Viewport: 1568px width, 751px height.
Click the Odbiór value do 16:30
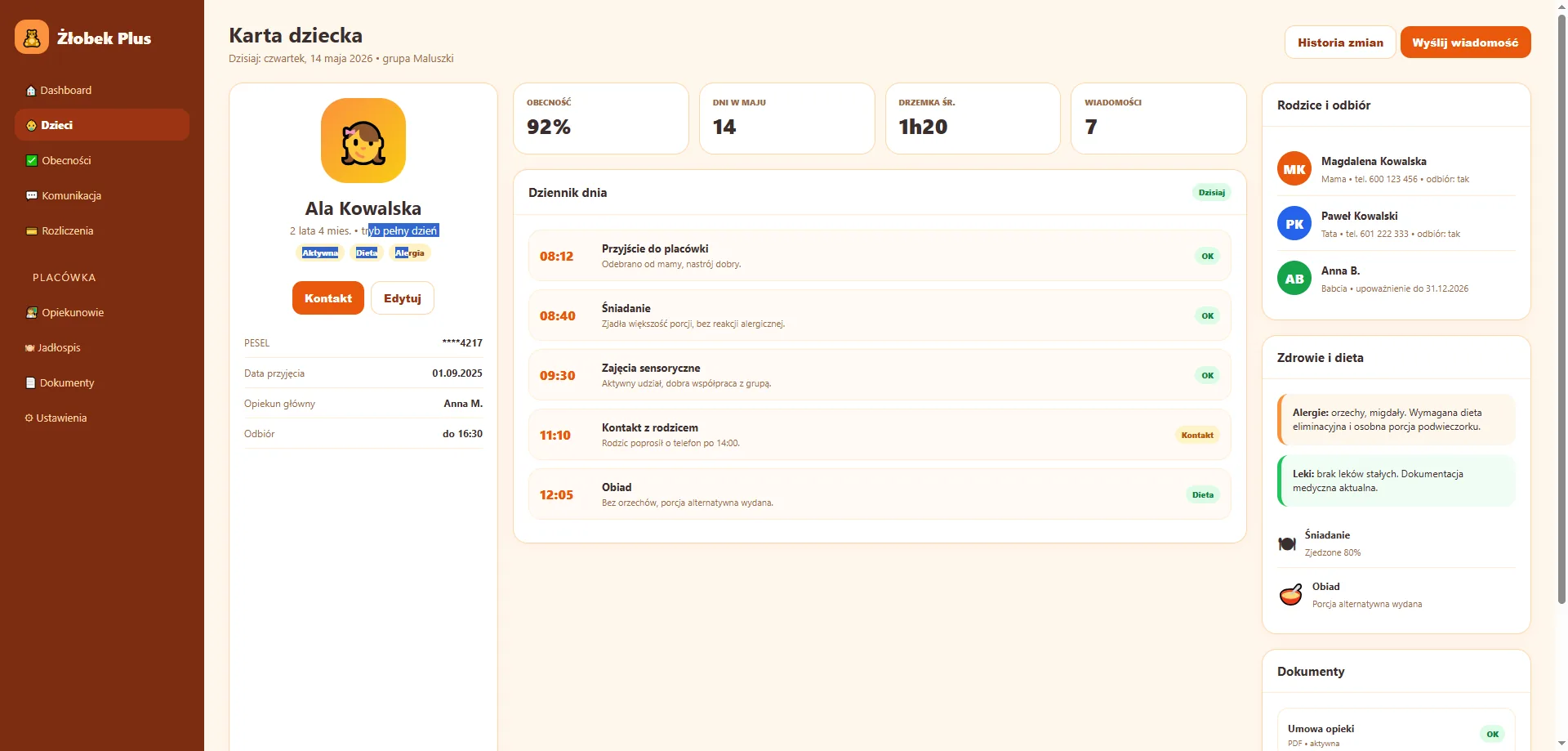point(462,434)
